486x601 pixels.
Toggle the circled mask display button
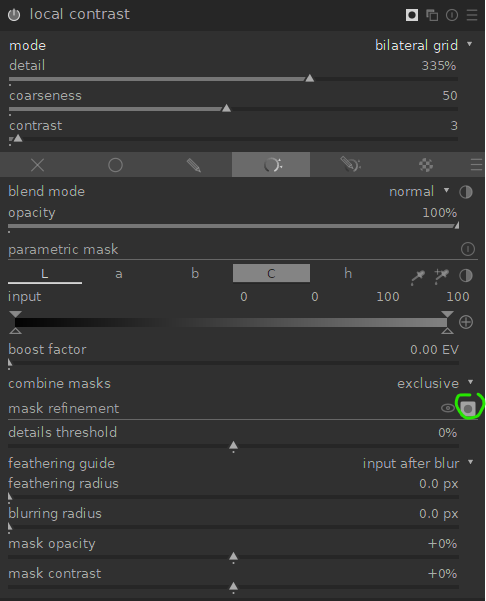point(468,409)
